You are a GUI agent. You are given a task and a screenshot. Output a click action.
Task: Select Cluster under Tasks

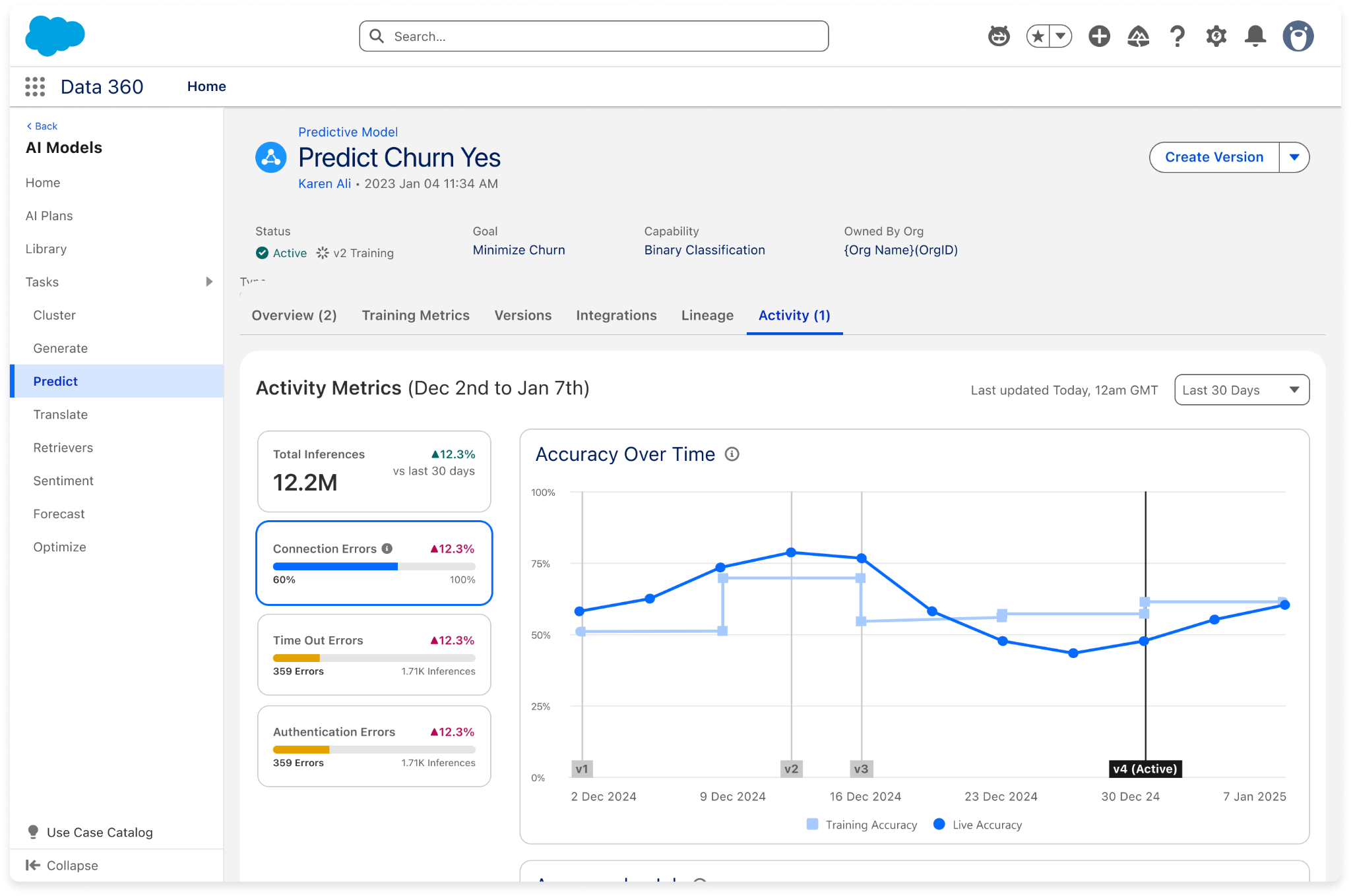pyautogui.click(x=117, y=315)
